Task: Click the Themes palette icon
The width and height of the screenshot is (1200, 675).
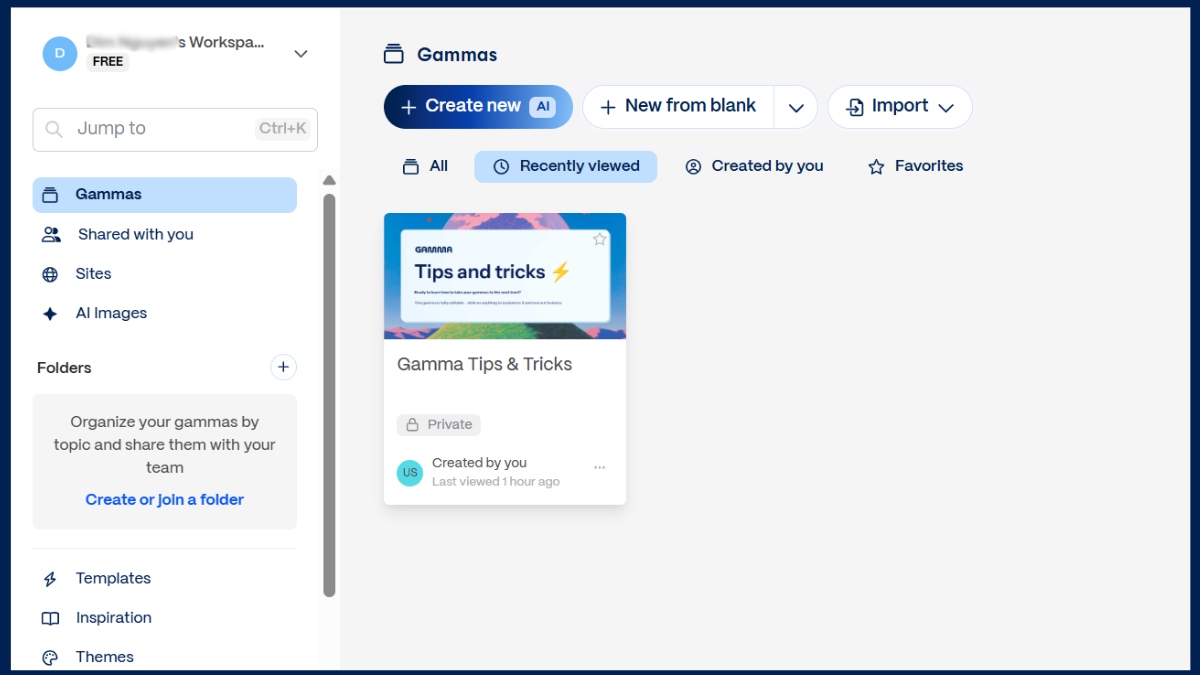Action: coord(50,657)
